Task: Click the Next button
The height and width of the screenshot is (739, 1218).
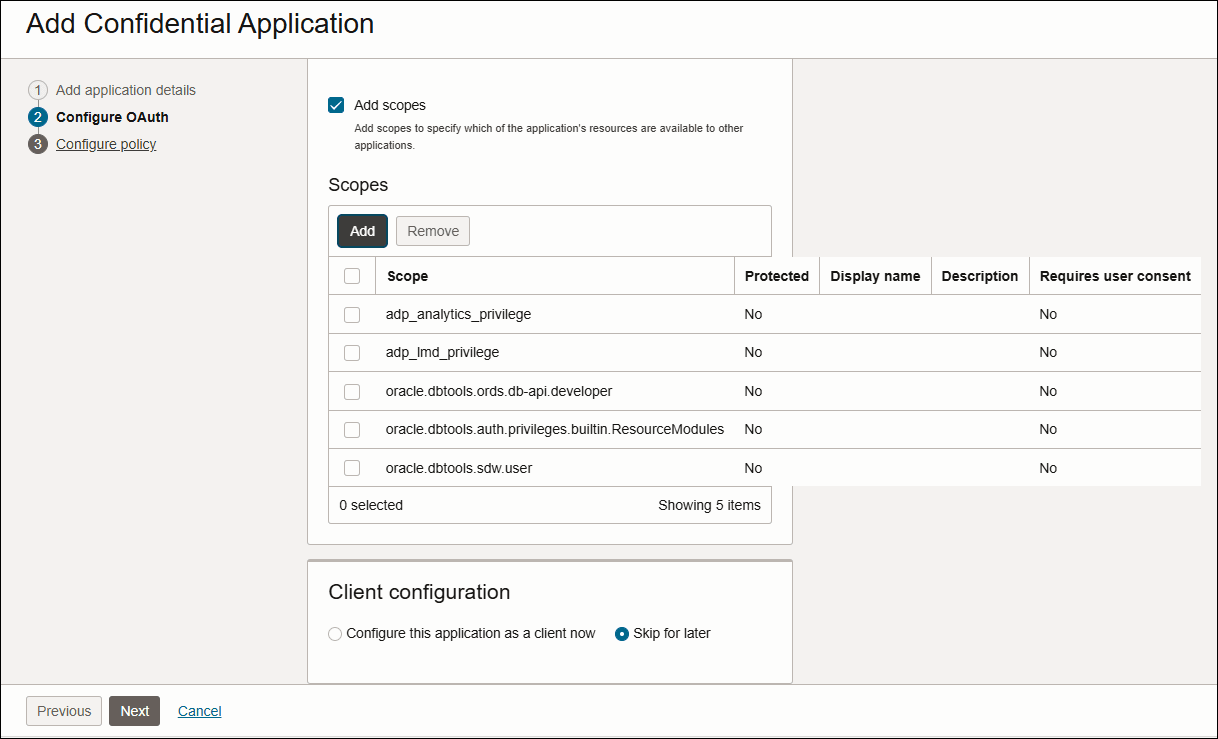Action: pyautogui.click(x=134, y=711)
